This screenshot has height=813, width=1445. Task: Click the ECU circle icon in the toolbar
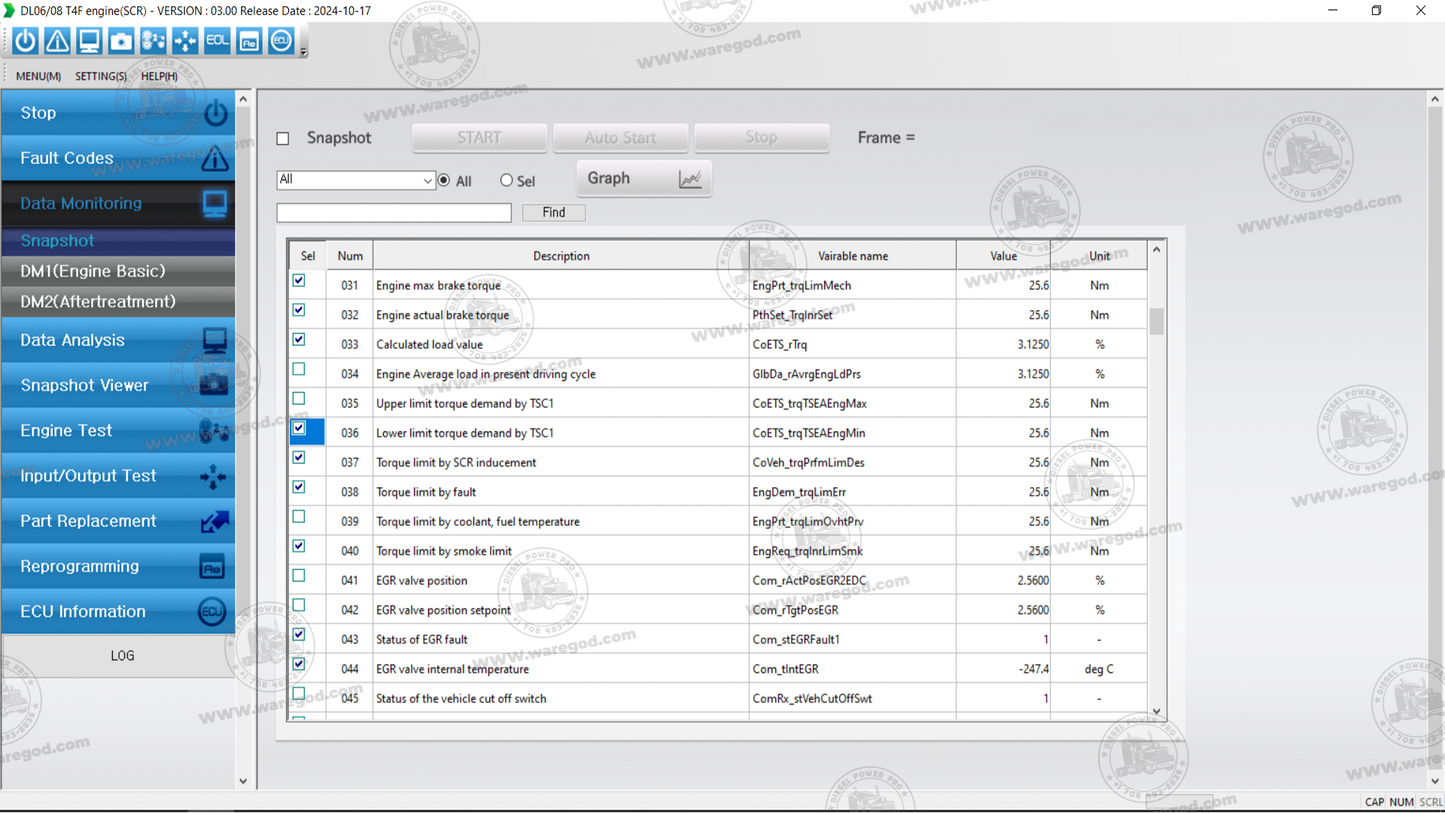point(281,41)
